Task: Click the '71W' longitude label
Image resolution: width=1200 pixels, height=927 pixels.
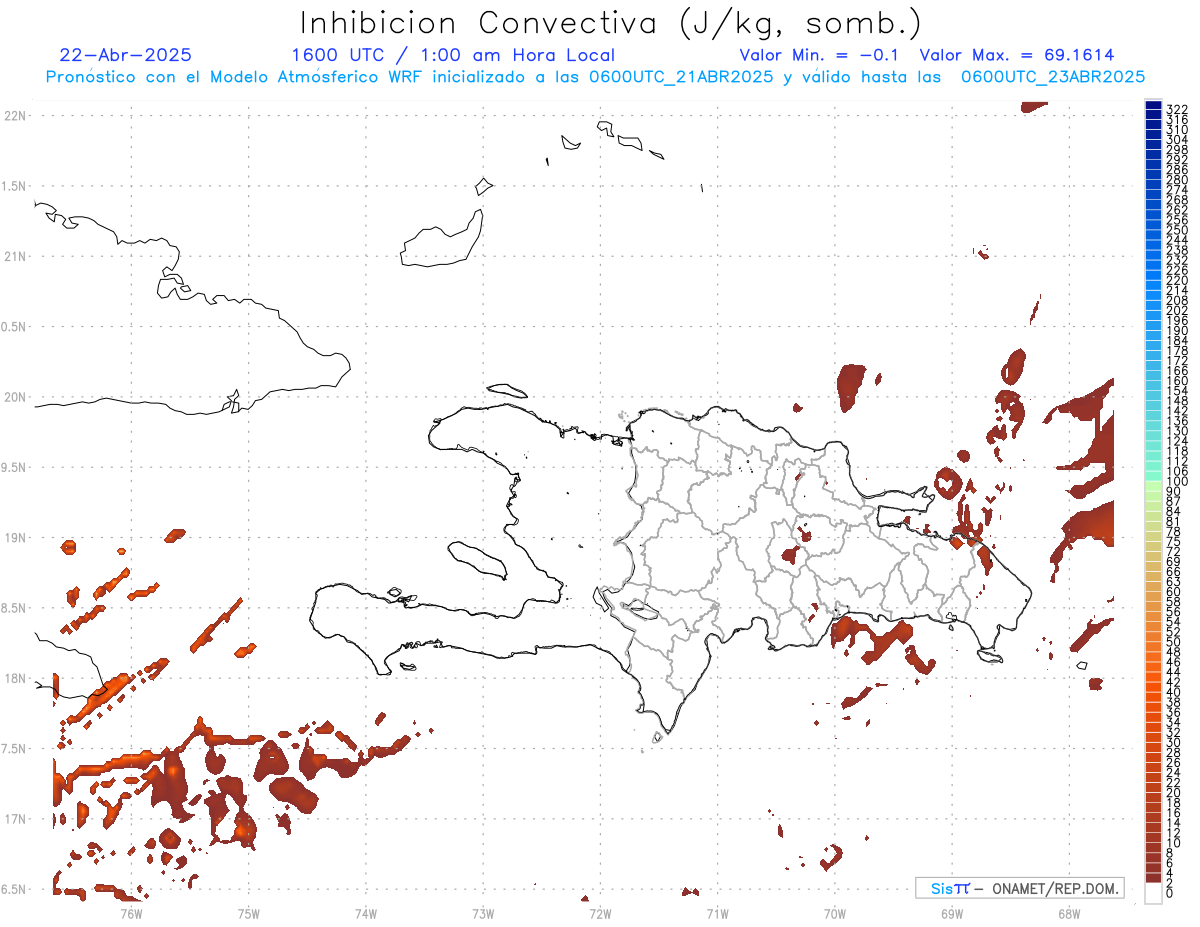Action: 717,913
